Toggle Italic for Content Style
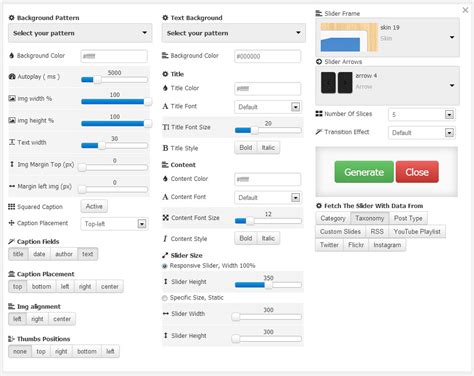The height and width of the screenshot is (376, 474). coord(268,238)
